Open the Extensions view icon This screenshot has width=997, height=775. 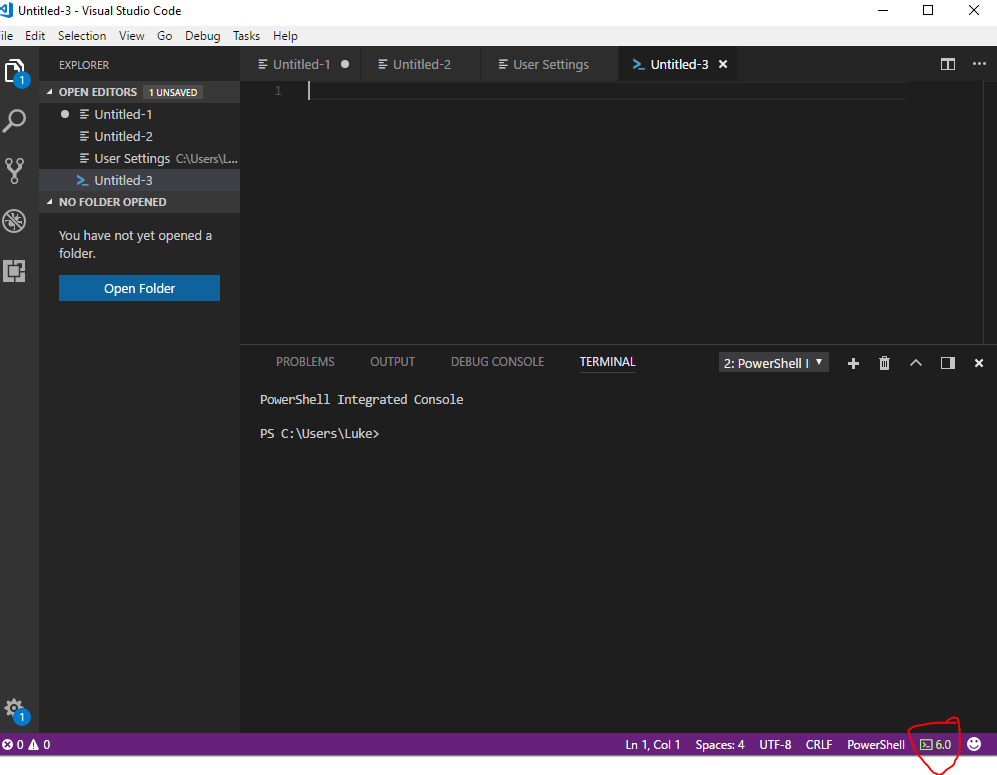[x=15, y=271]
